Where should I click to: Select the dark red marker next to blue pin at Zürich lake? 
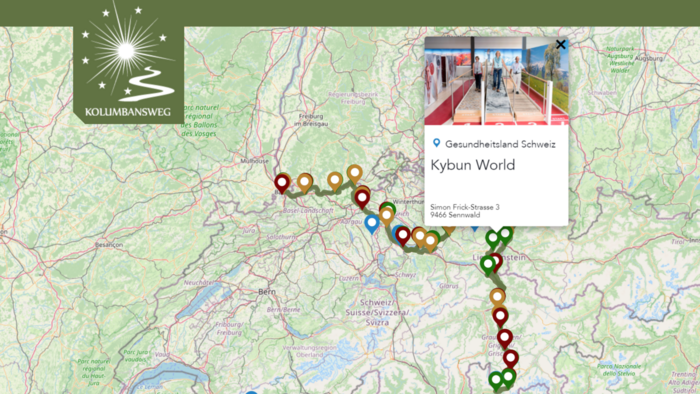pos(403,236)
